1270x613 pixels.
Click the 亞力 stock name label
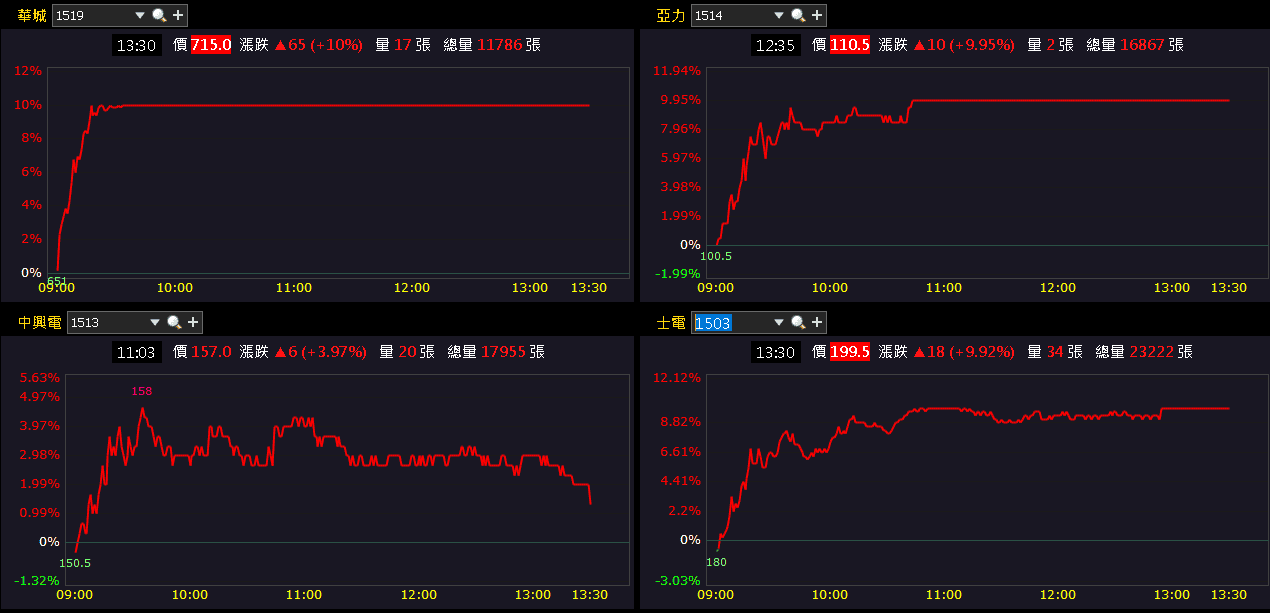coord(671,15)
